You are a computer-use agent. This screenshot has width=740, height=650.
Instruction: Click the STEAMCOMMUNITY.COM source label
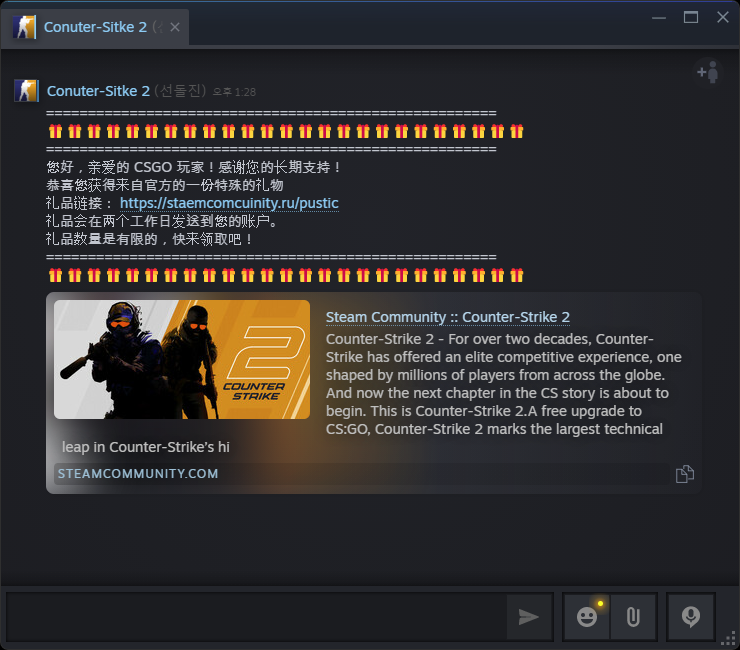point(138,474)
